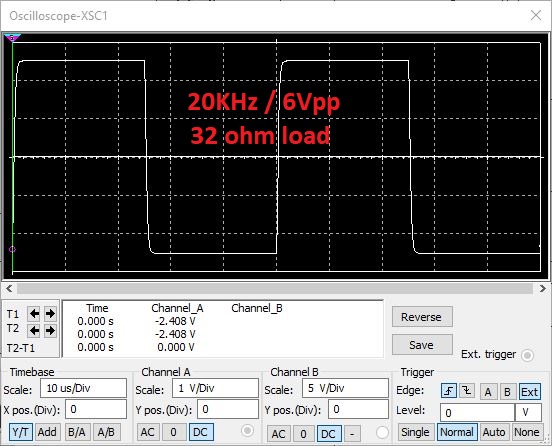The width and height of the screenshot is (552, 446).
Task: Click Timebase Scale 10 us/Div field
Action: coord(83,388)
